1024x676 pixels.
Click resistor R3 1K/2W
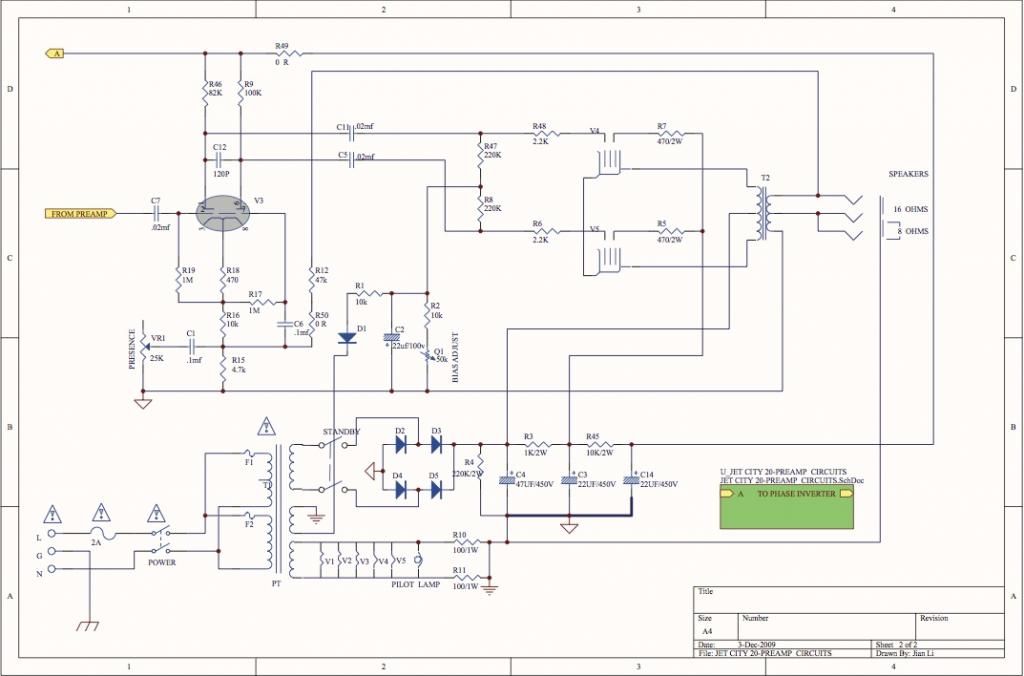[x=537, y=445]
